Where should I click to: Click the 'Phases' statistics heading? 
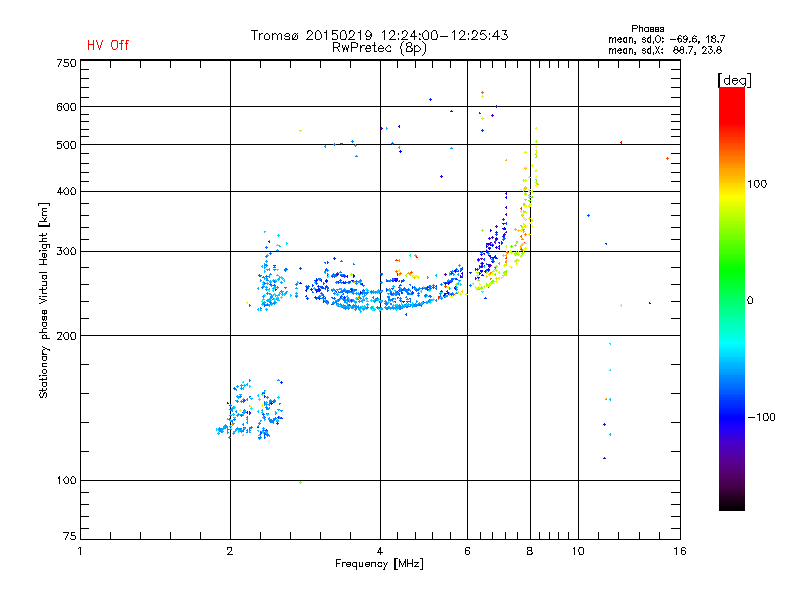coord(647,29)
